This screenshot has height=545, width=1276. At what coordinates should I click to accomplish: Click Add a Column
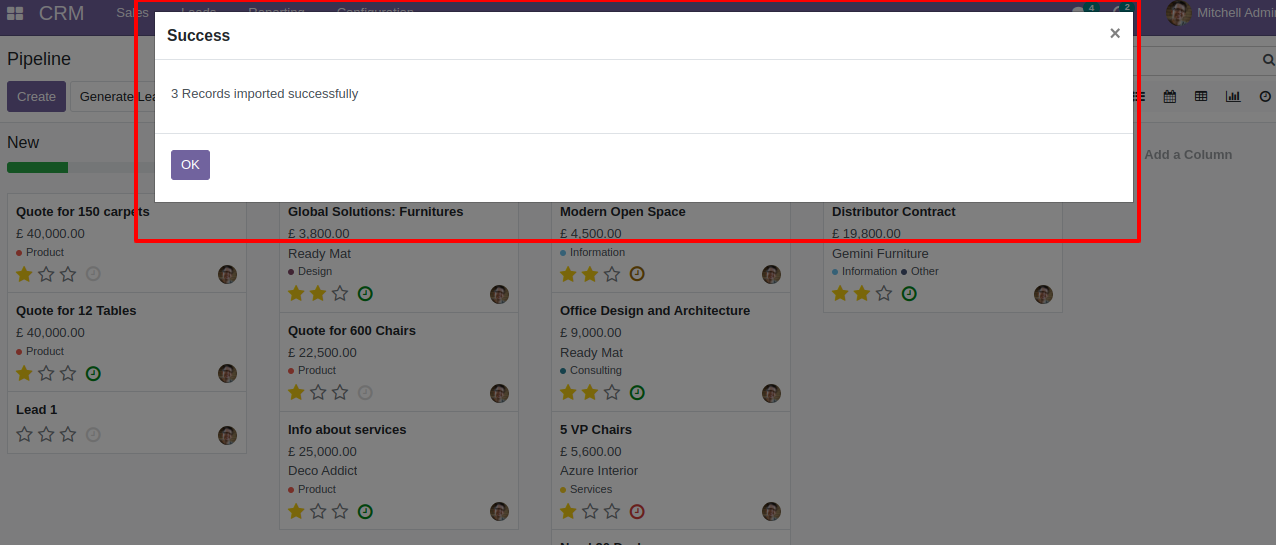pos(1188,155)
